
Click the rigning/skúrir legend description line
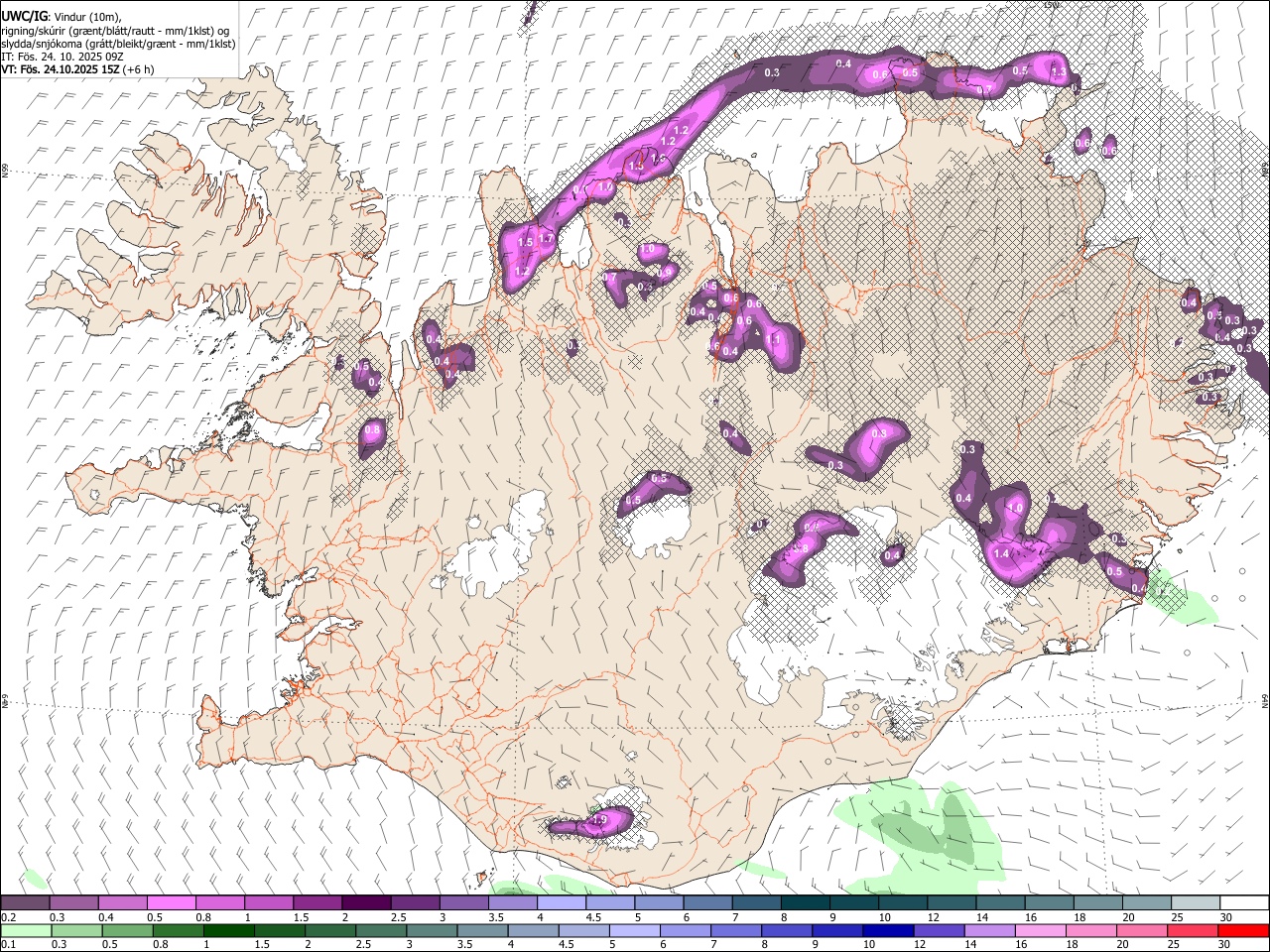[x=115, y=31]
